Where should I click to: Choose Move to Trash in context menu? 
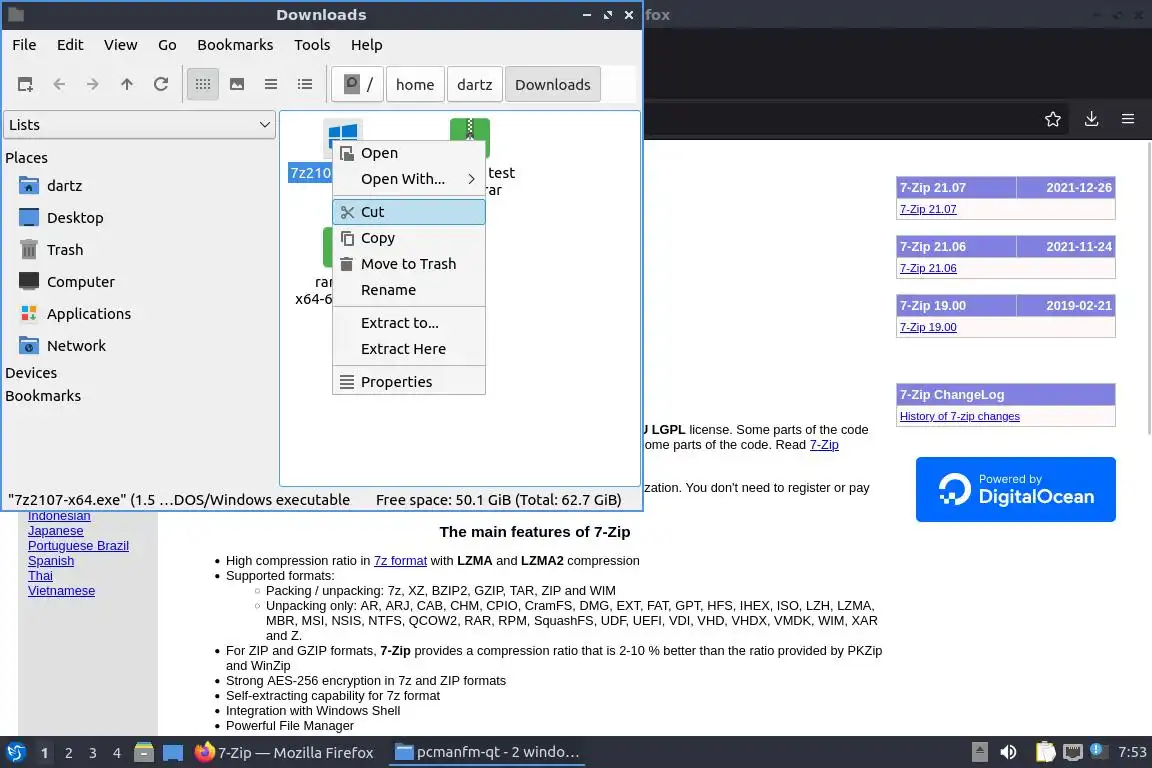point(408,264)
